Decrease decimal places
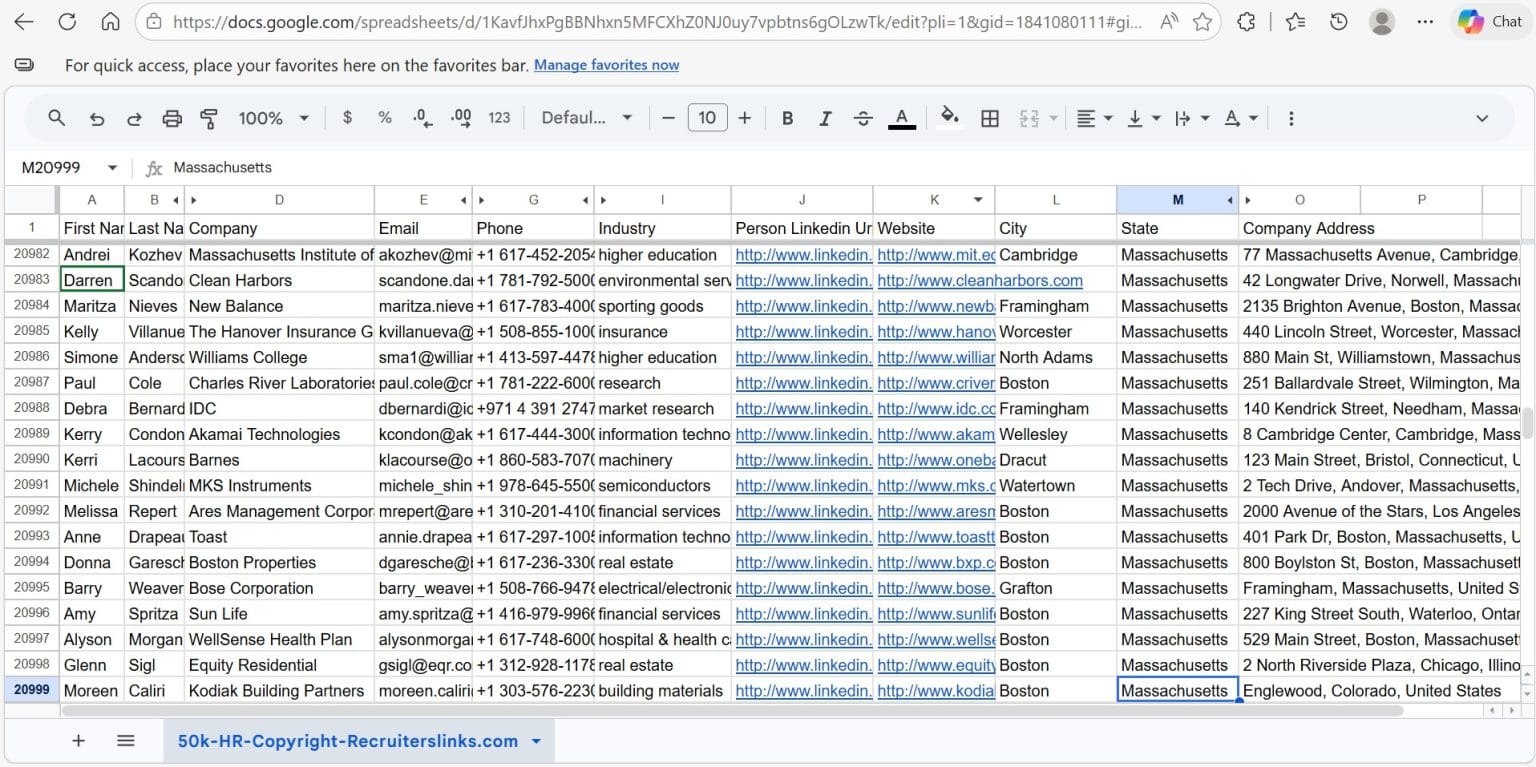This screenshot has width=1536, height=767. (x=423, y=118)
